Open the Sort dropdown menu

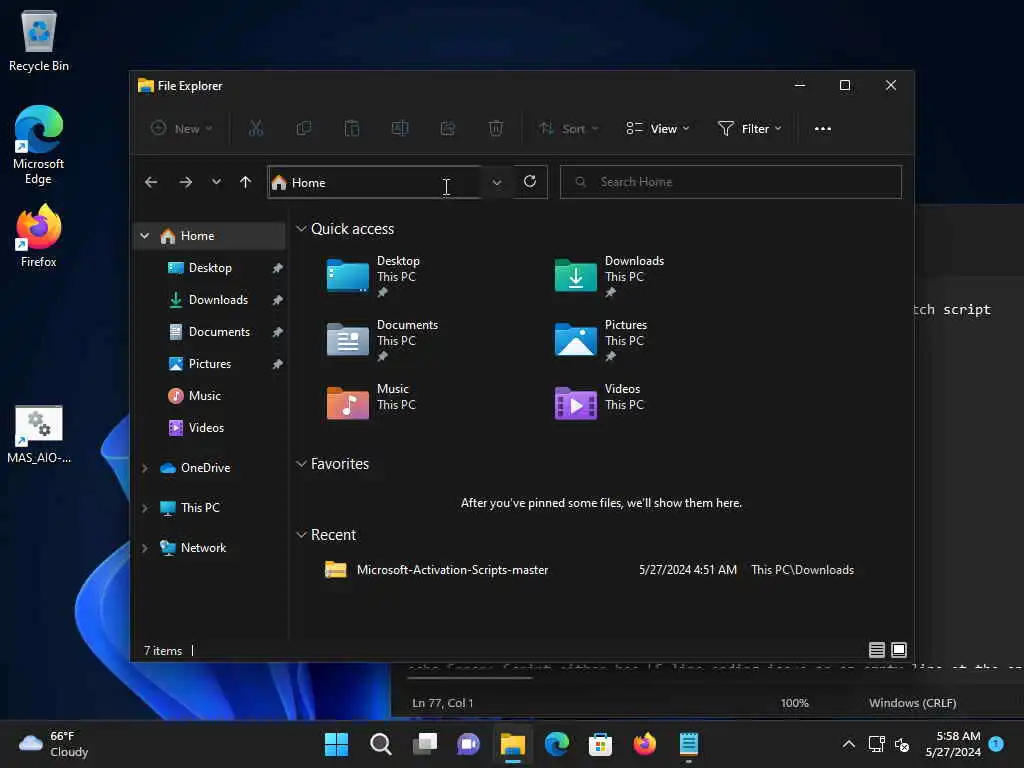click(x=568, y=129)
